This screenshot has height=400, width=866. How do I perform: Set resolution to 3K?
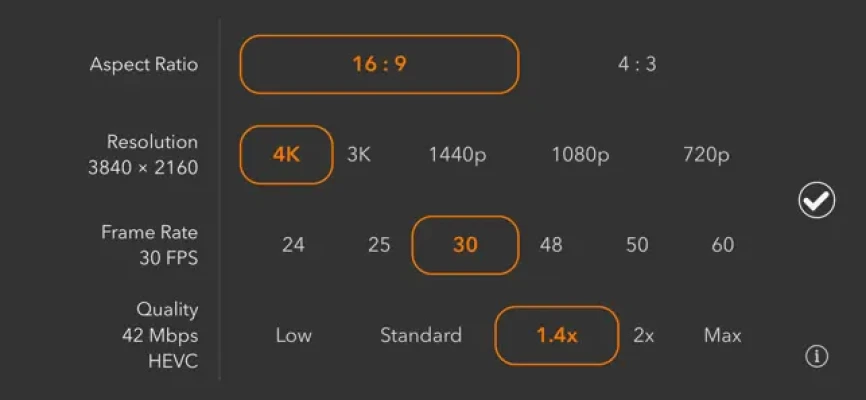[x=359, y=155]
